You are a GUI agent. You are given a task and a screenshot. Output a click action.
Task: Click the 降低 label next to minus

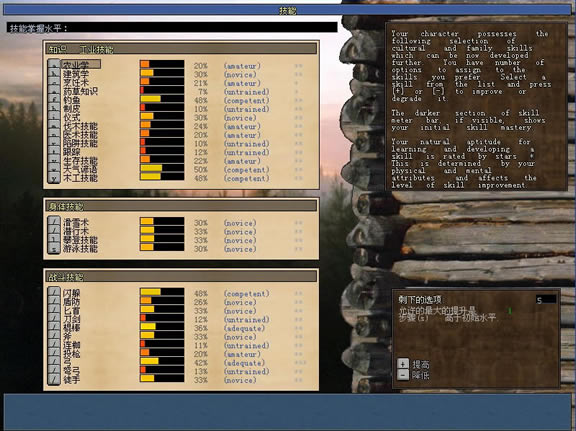click(x=421, y=375)
